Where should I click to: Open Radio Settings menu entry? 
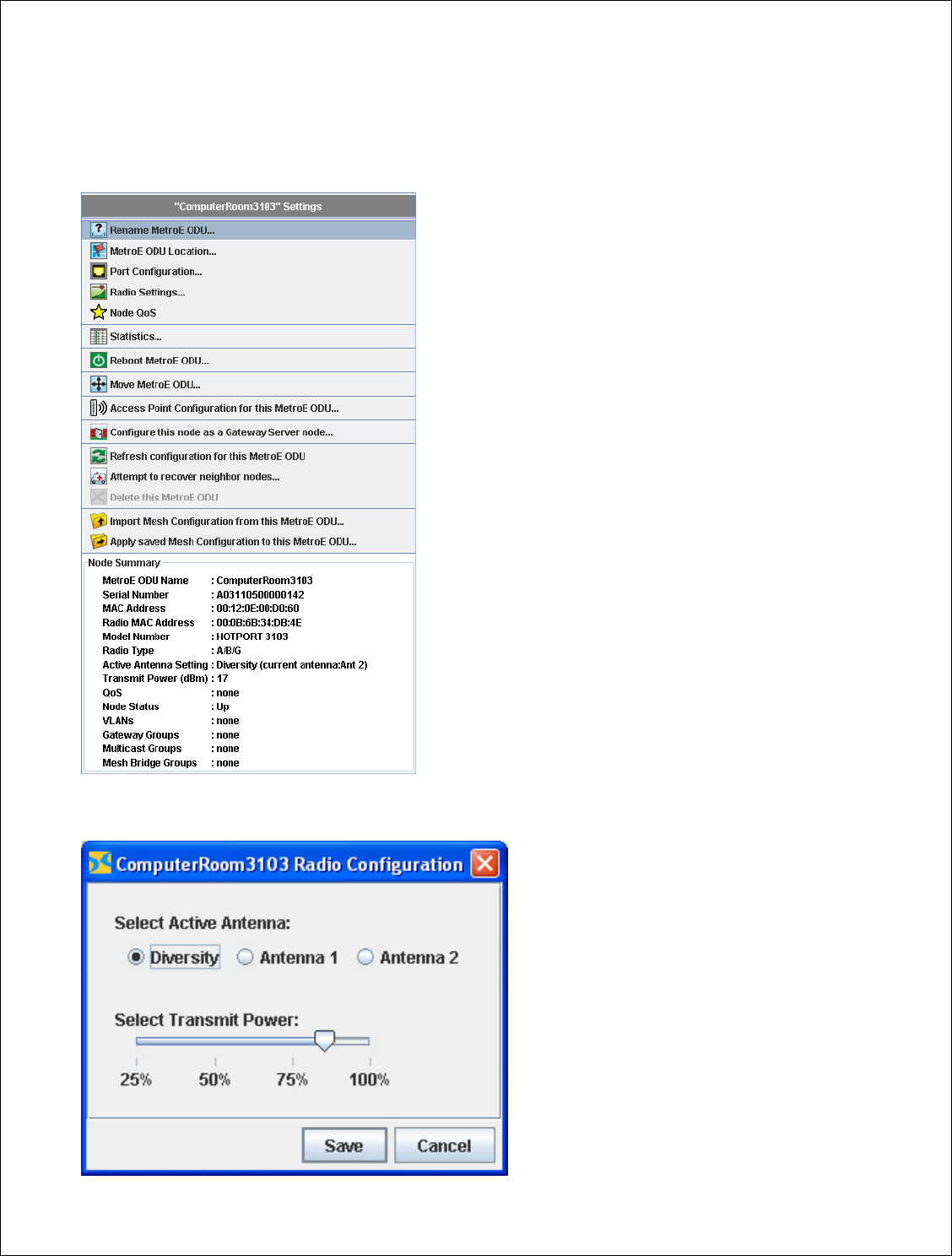(248, 292)
